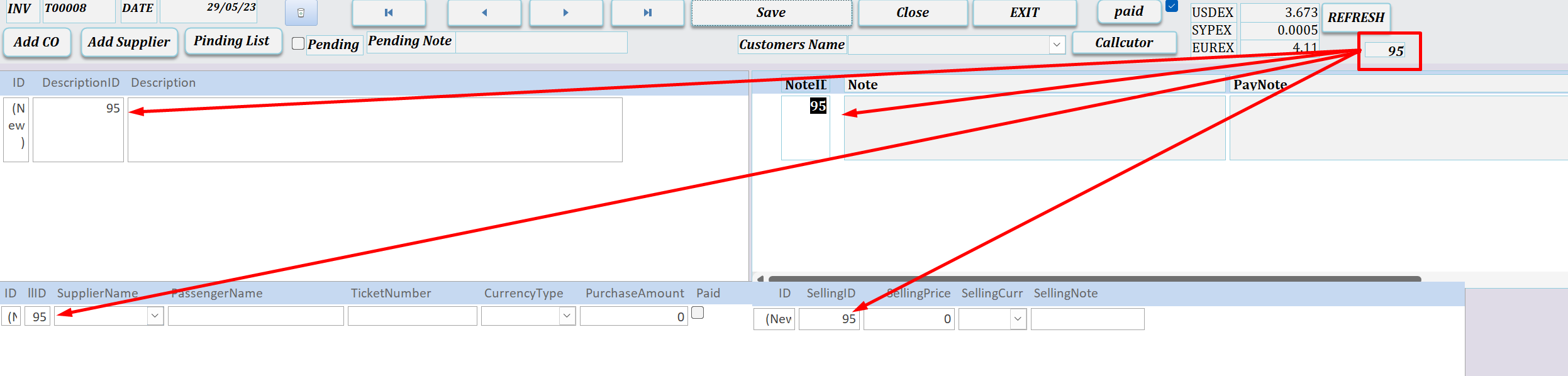Viewport: 1568px width, 376px height.
Task: Click the SellingID field showing 95
Action: (x=829, y=319)
